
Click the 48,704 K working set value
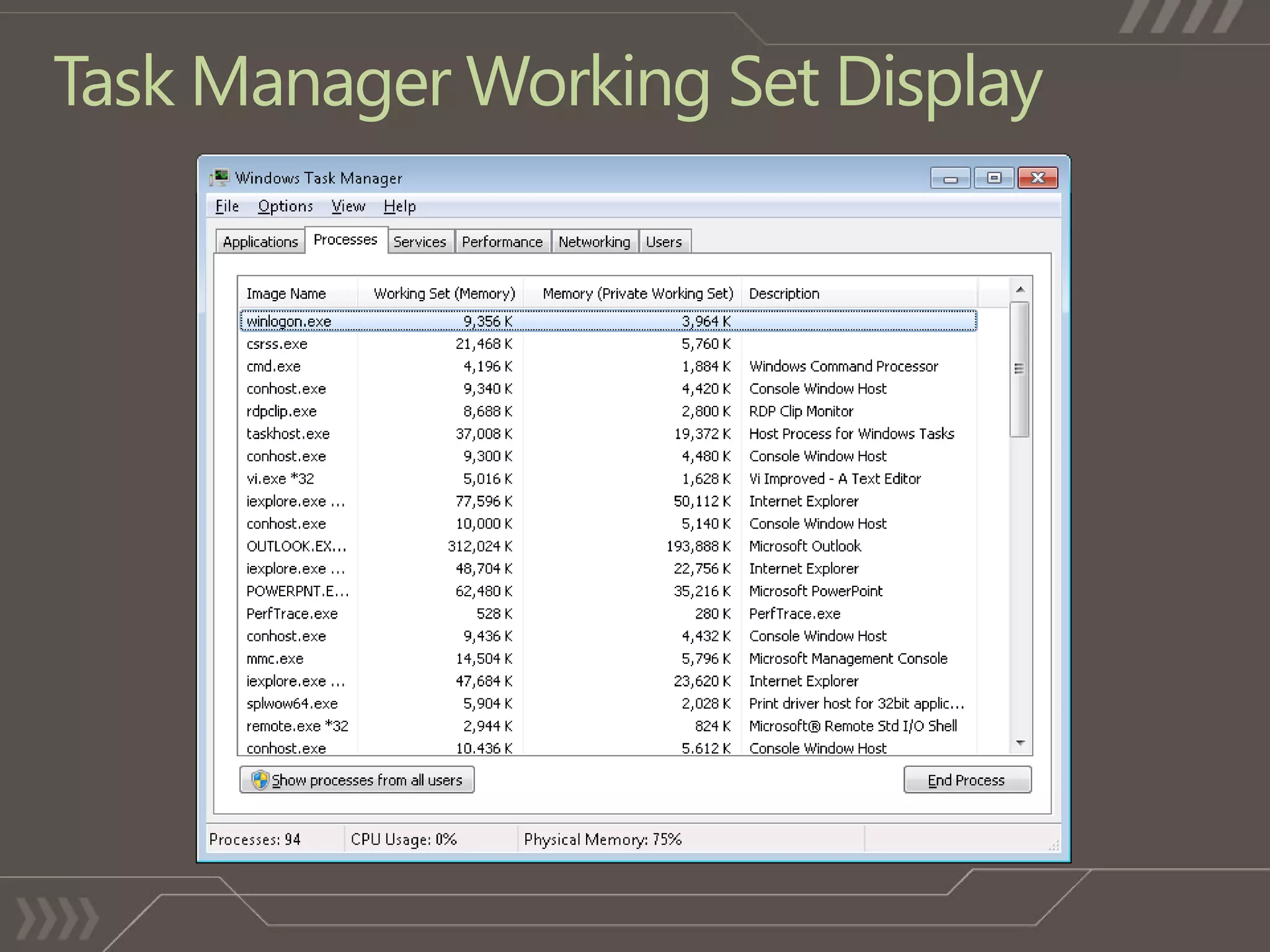[x=484, y=568]
